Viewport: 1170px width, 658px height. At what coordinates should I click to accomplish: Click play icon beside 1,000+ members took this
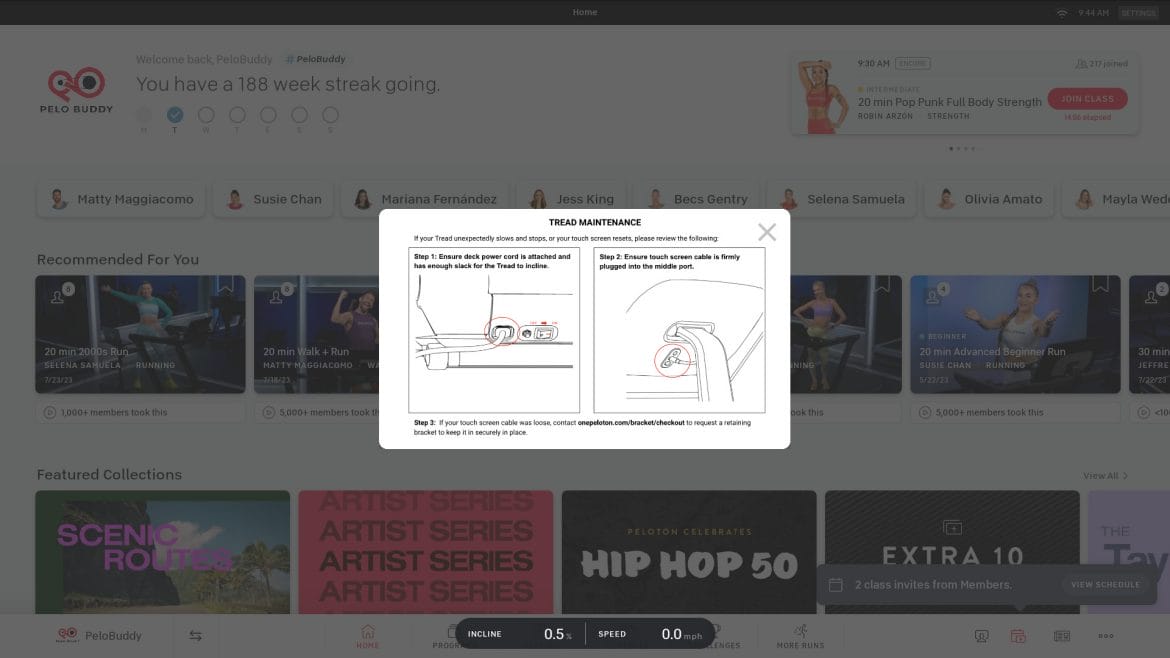[x=50, y=413]
